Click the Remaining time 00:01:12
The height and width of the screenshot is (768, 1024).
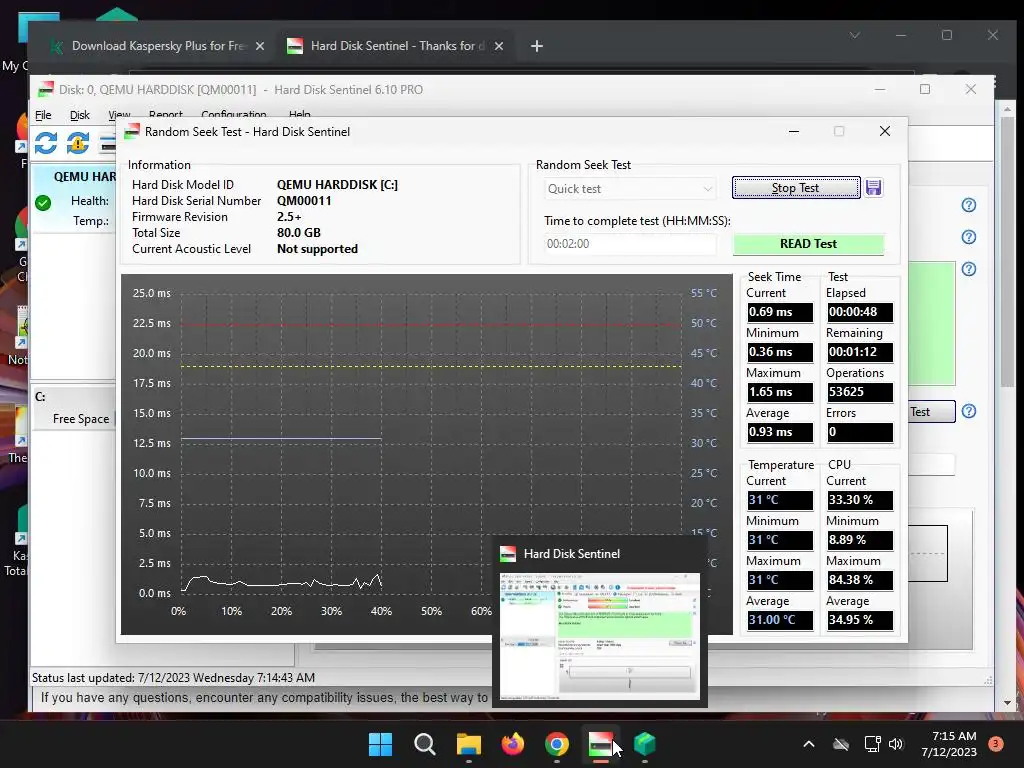(x=859, y=352)
